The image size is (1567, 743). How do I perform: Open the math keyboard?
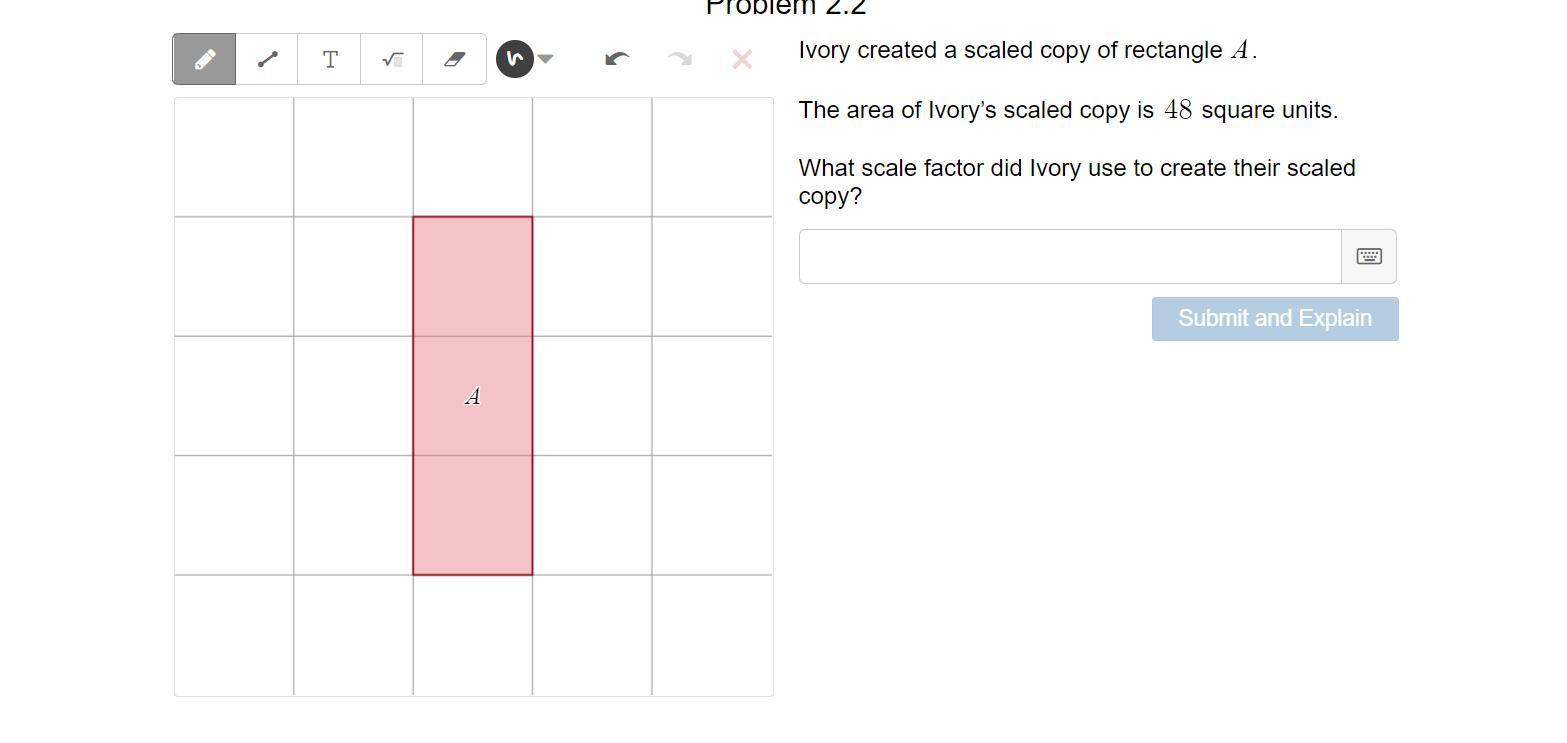pyautogui.click(x=1369, y=256)
